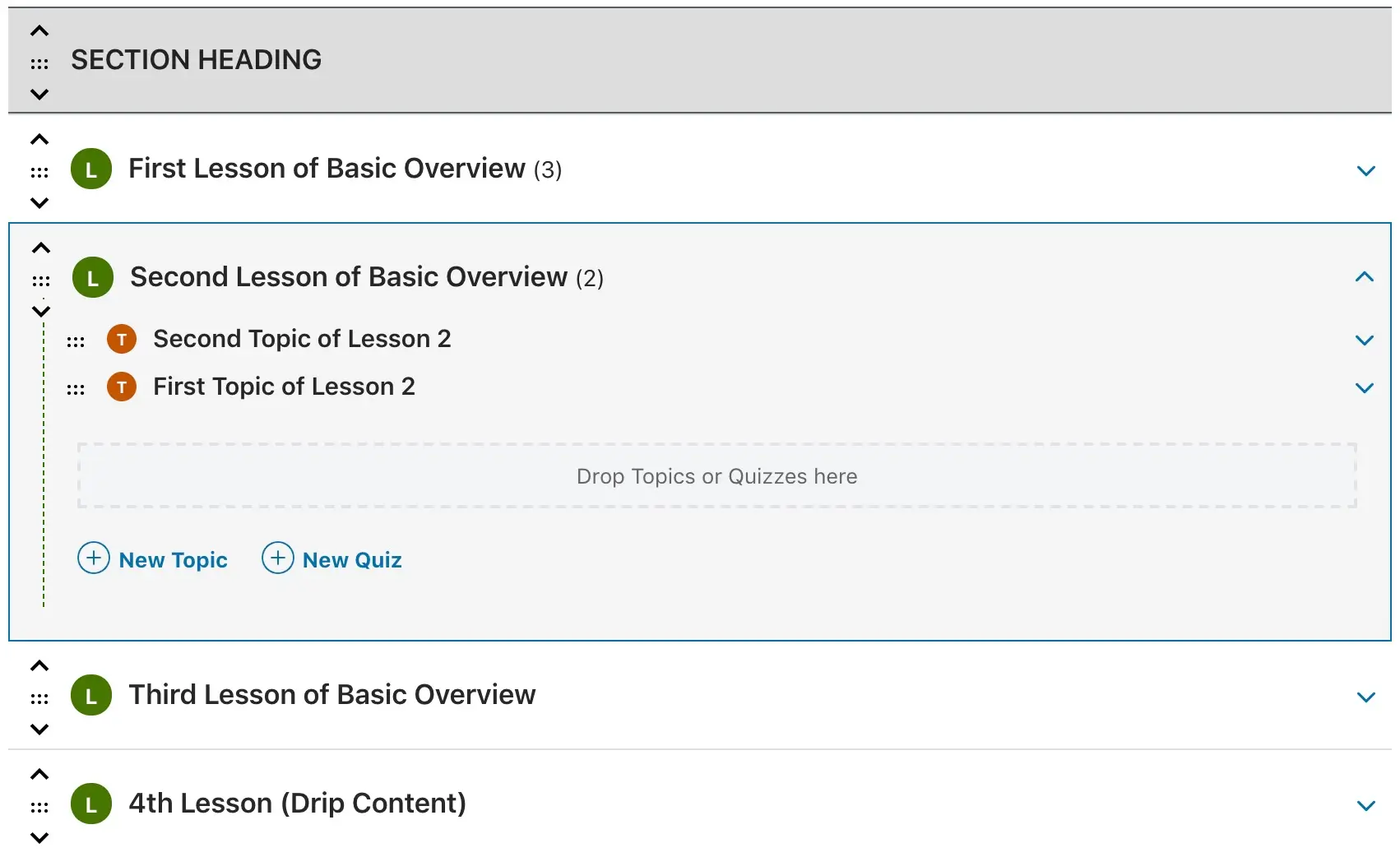This screenshot has width=1400, height=857.
Task: Click the drag handle next to SECTION HEADING
Action: (39, 60)
